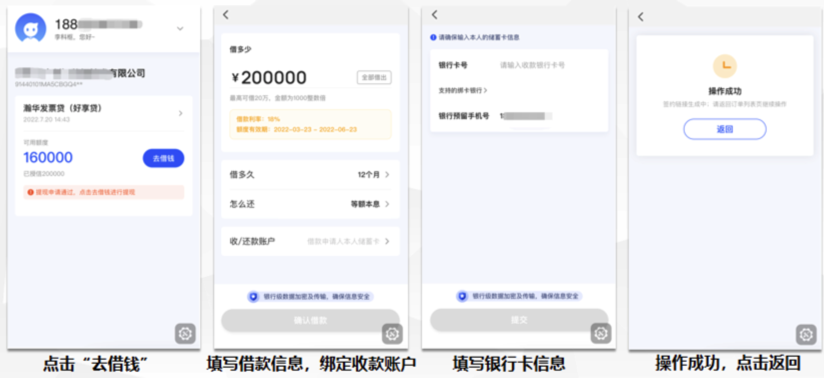Click the 瀚华发票贷（好享贷） product title
Screen dimensions: 824x378
point(63,108)
